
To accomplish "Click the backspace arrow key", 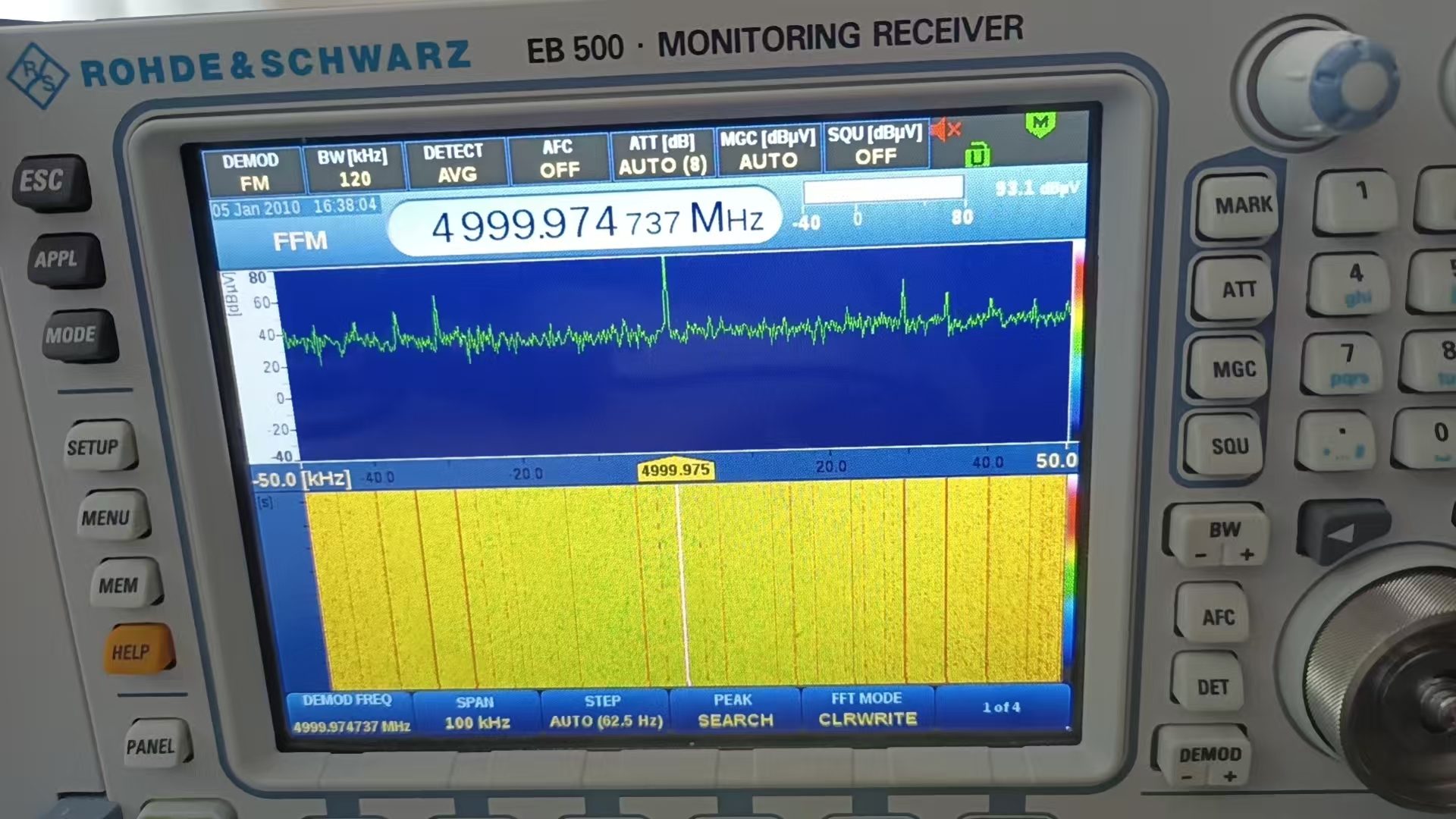I will pyautogui.click(x=1345, y=532).
